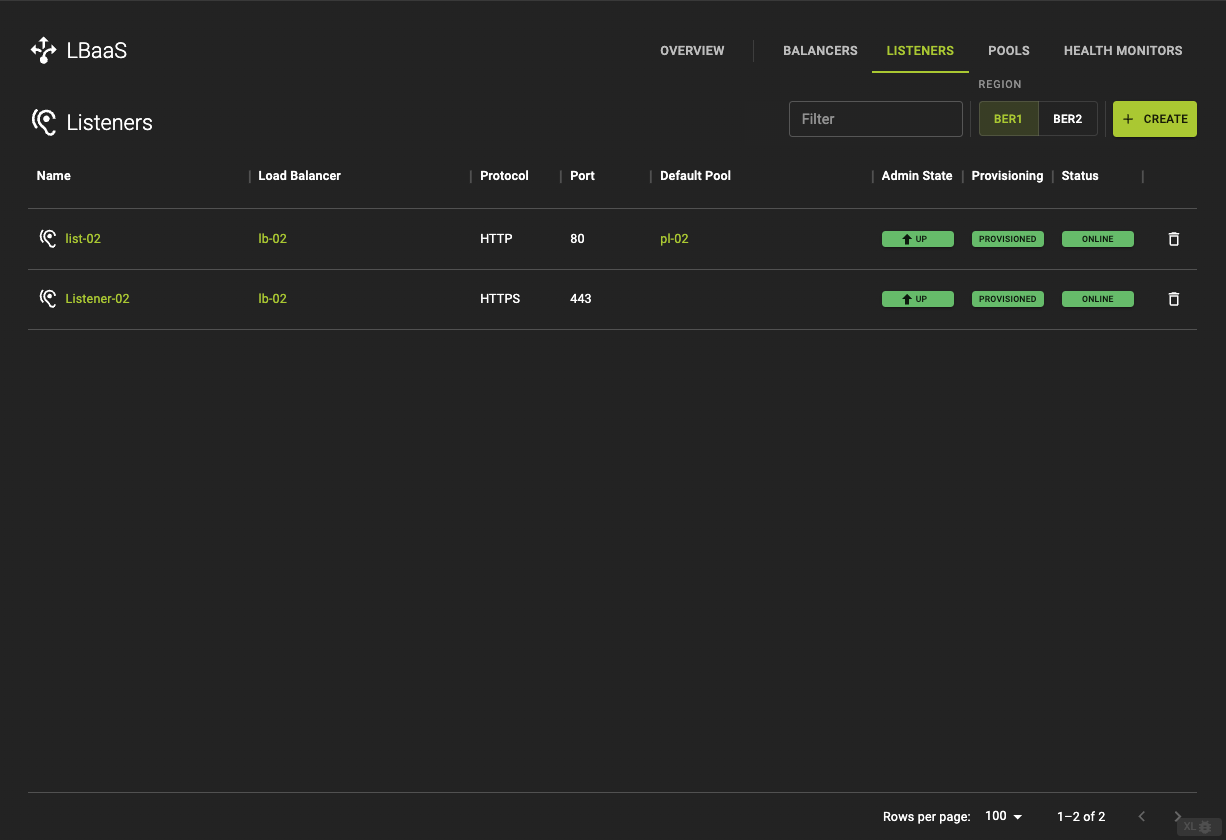Click the ONLINE badge in the list-02 row

[x=1098, y=239]
